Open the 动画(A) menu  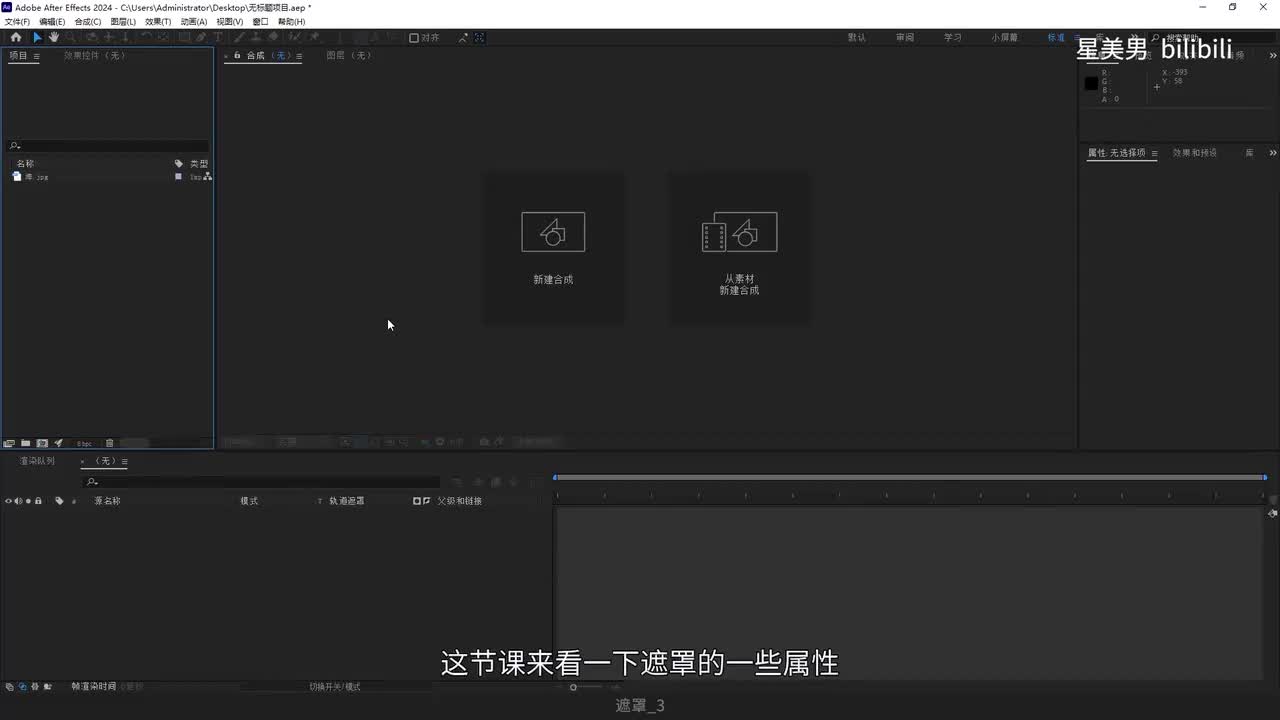(x=194, y=21)
